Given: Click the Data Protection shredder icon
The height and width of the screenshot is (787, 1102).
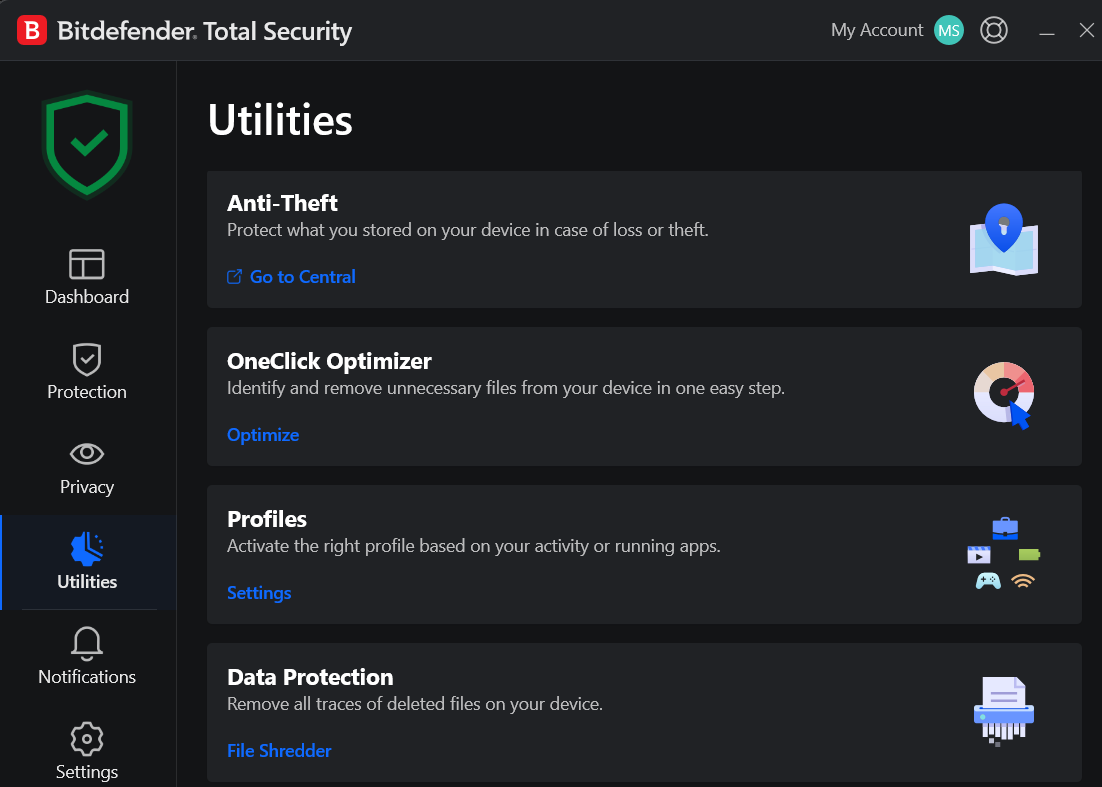Looking at the screenshot, I should [x=1004, y=710].
